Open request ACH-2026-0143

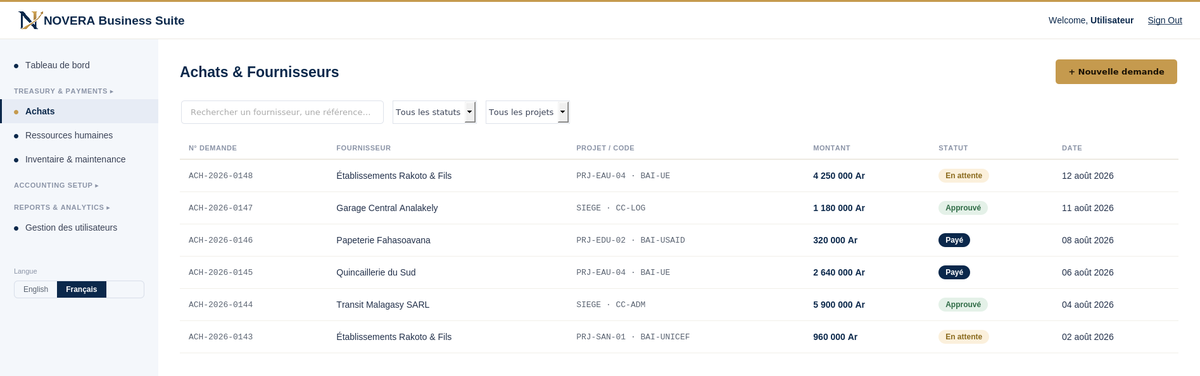(x=221, y=337)
